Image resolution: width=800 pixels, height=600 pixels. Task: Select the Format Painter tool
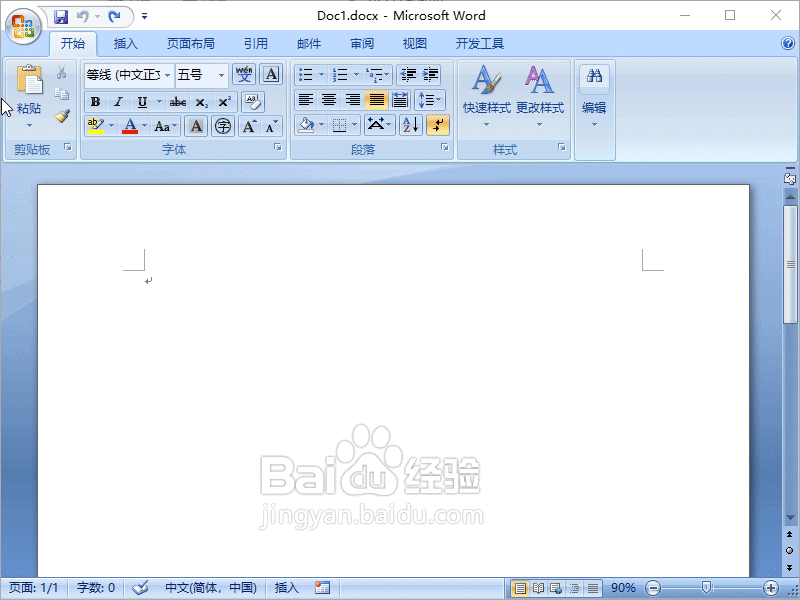point(60,116)
